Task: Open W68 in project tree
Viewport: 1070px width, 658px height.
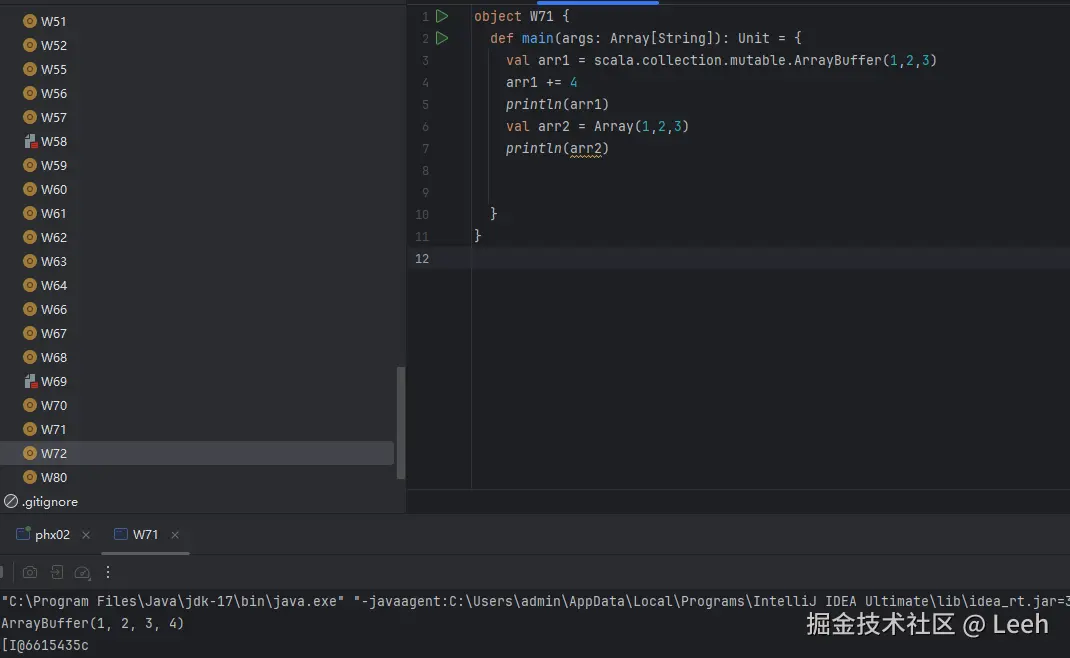Action: [x=53, y=358]
